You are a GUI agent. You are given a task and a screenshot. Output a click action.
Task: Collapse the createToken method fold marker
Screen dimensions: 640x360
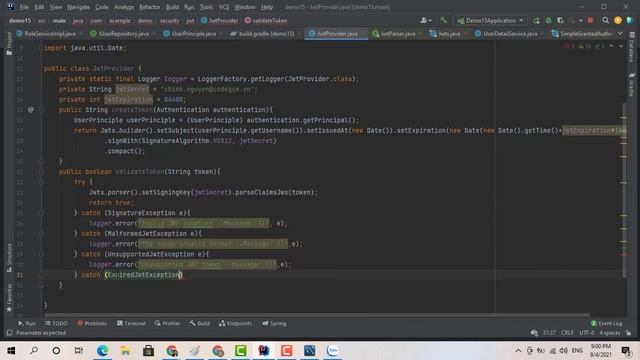(x=41, y=110)
